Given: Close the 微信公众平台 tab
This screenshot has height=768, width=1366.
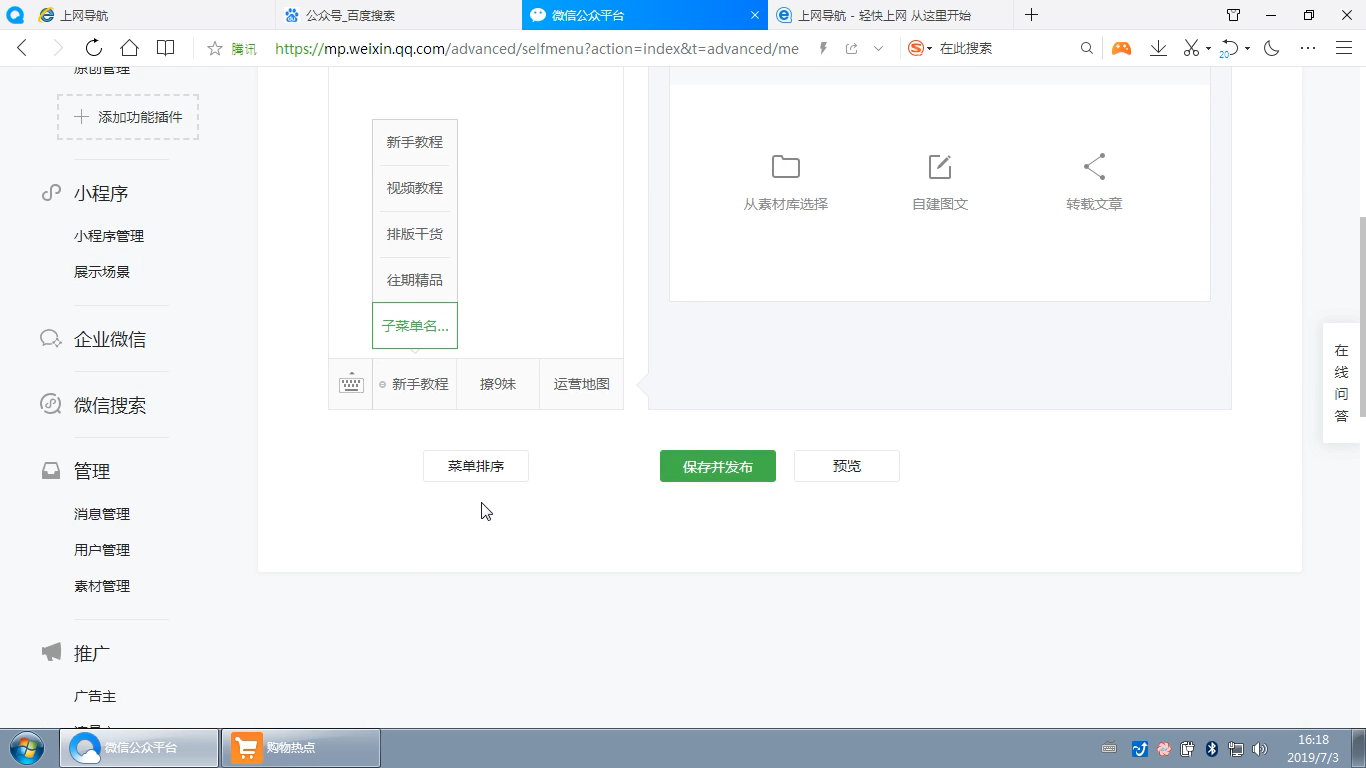Looking at the screenshot, I should click(755, 15).
